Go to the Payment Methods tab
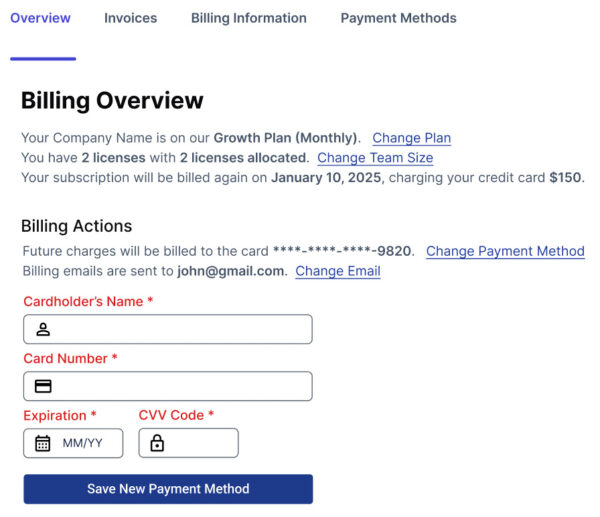 [x=398, y=18]
